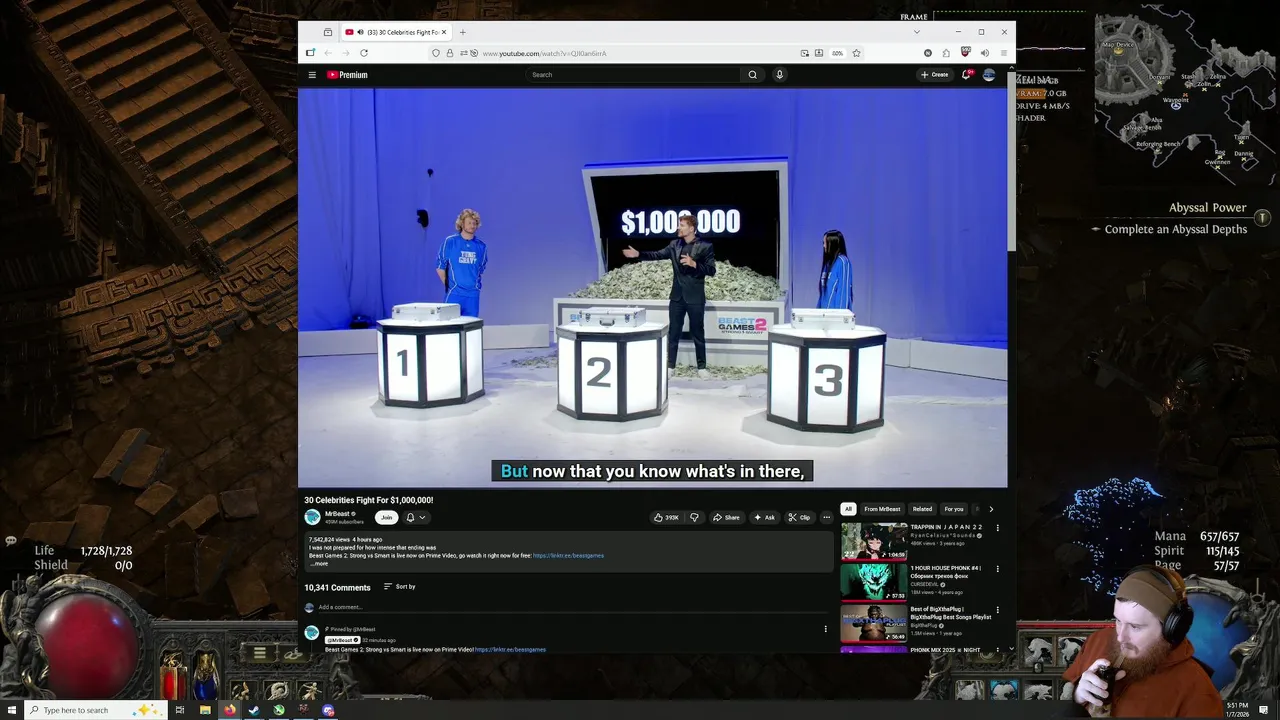Open options for 1 HOUR HOUSE PHONK video
Screen dimensions: 1280x720
click(x=997, y=569)
